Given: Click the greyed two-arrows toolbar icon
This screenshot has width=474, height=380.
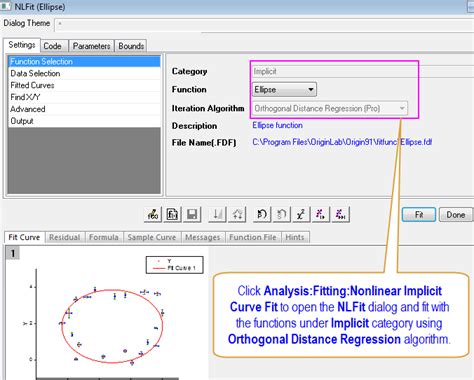Looking at the screenshot, I should (x=237, y=214).
